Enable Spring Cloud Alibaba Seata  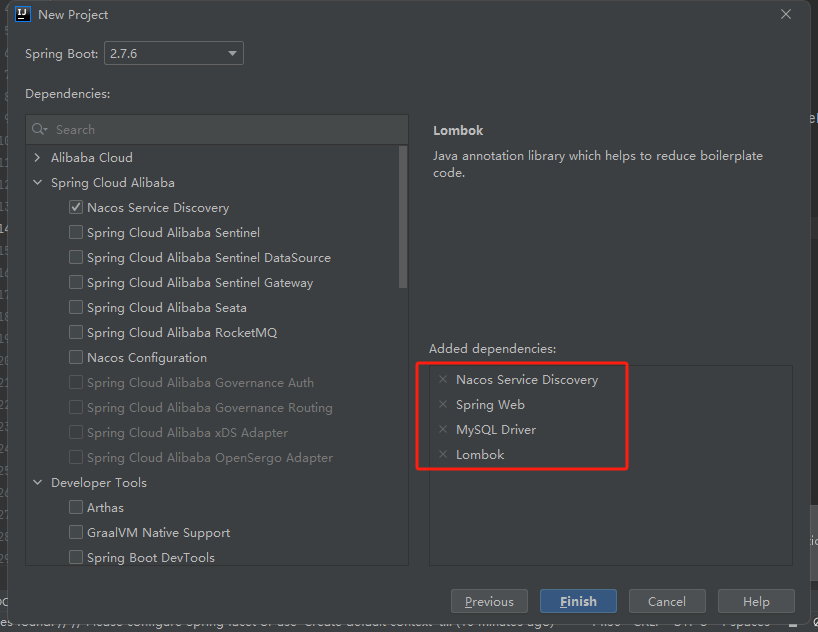pyautogui.click(x=76, y=307)
